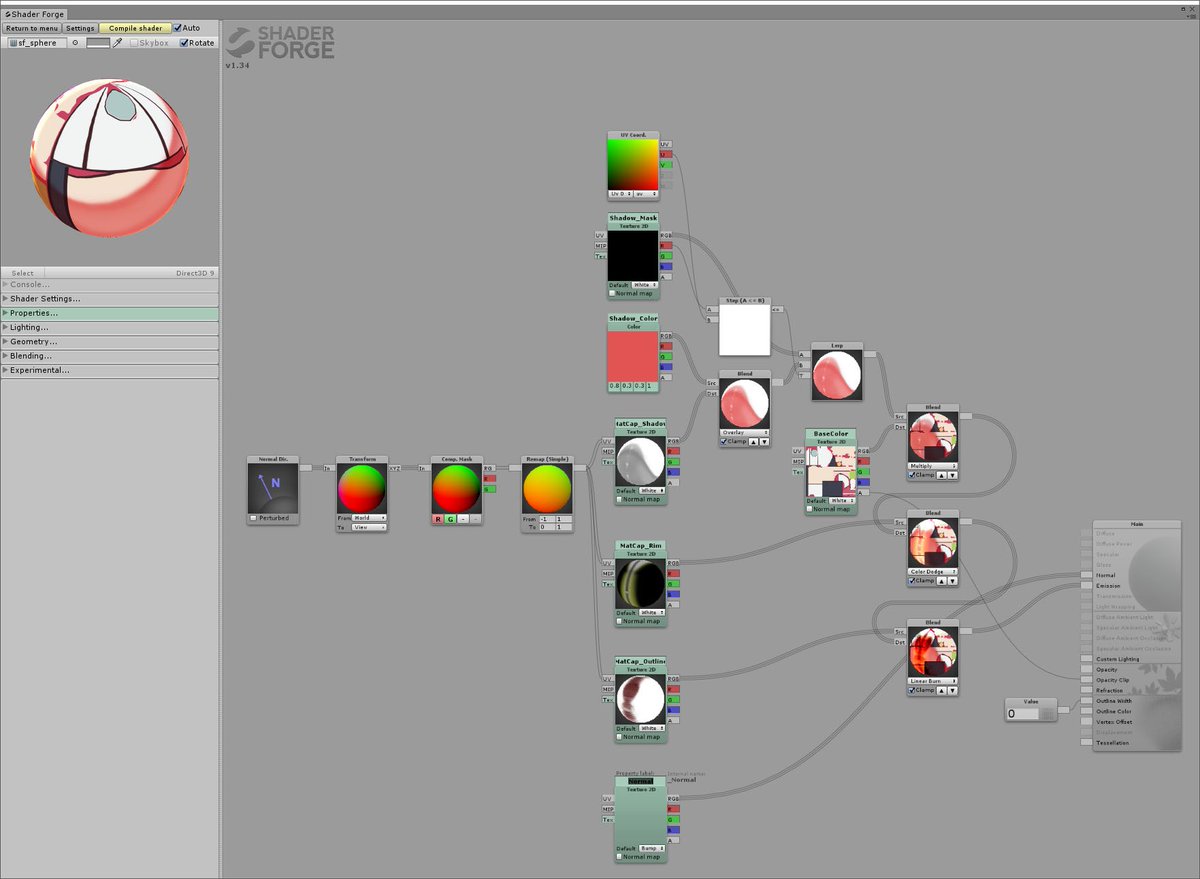Click the down arrow on the Linear Burn Blend node
The height and width of the screenshot is (879, 1200).
tap(952, 690)
